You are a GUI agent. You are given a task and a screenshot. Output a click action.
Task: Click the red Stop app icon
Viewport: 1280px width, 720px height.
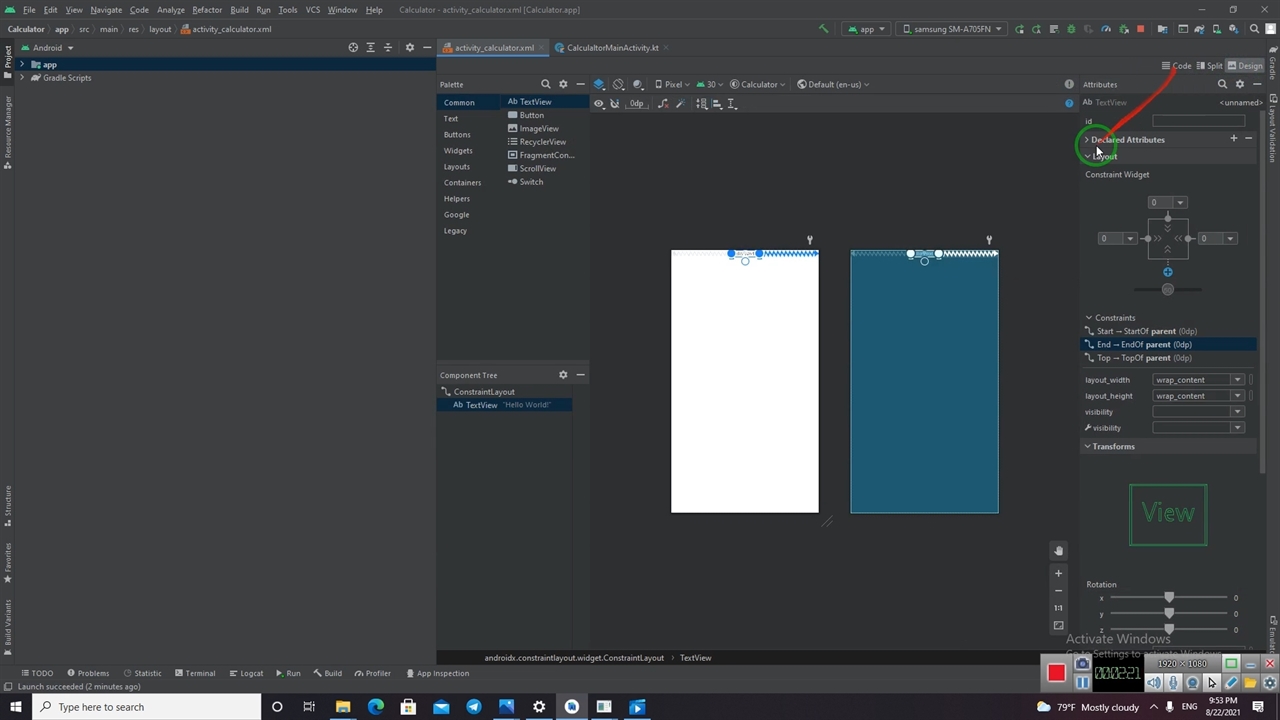1140,29
